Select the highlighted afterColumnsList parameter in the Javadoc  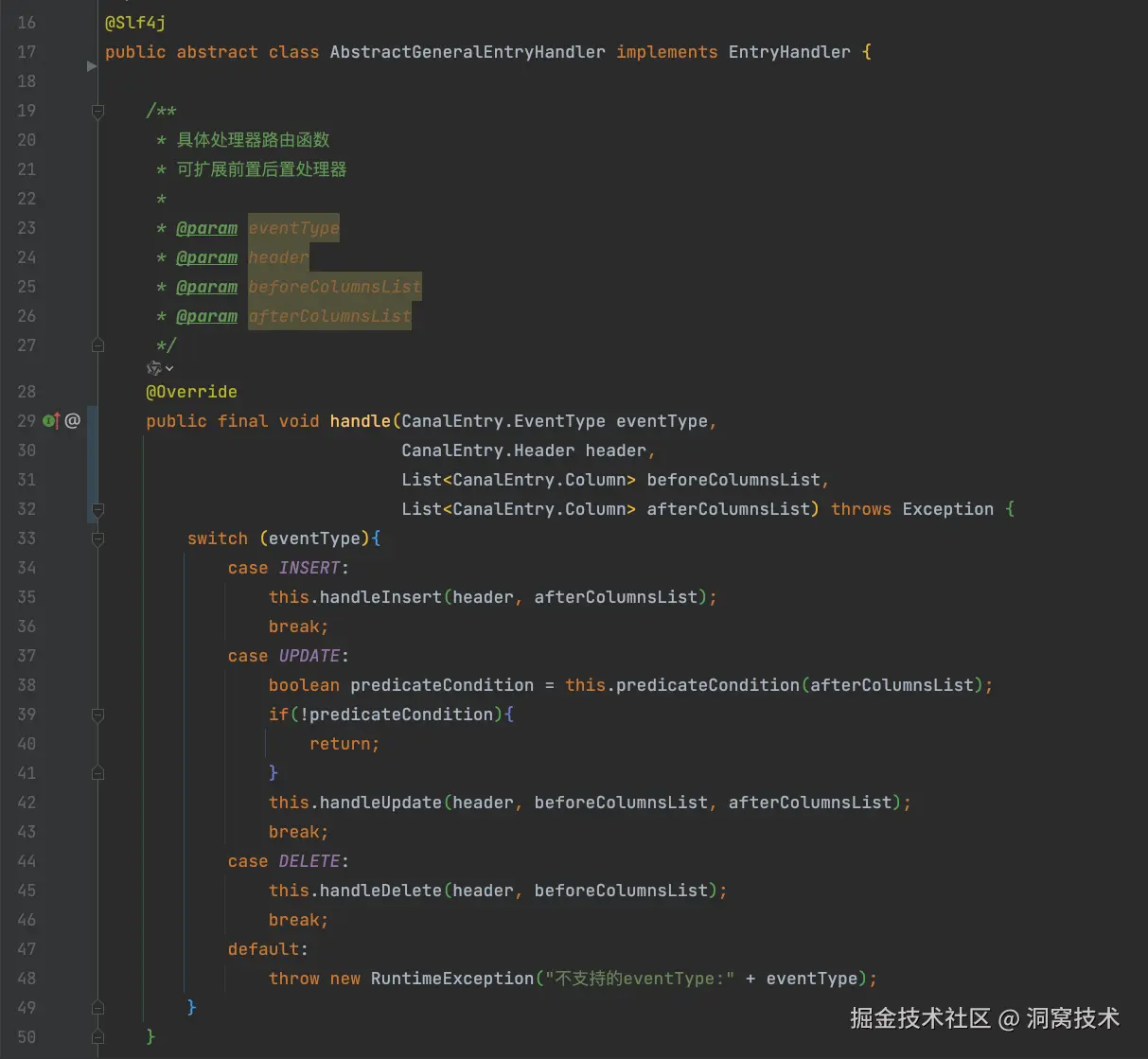click(x=329, y=315)
